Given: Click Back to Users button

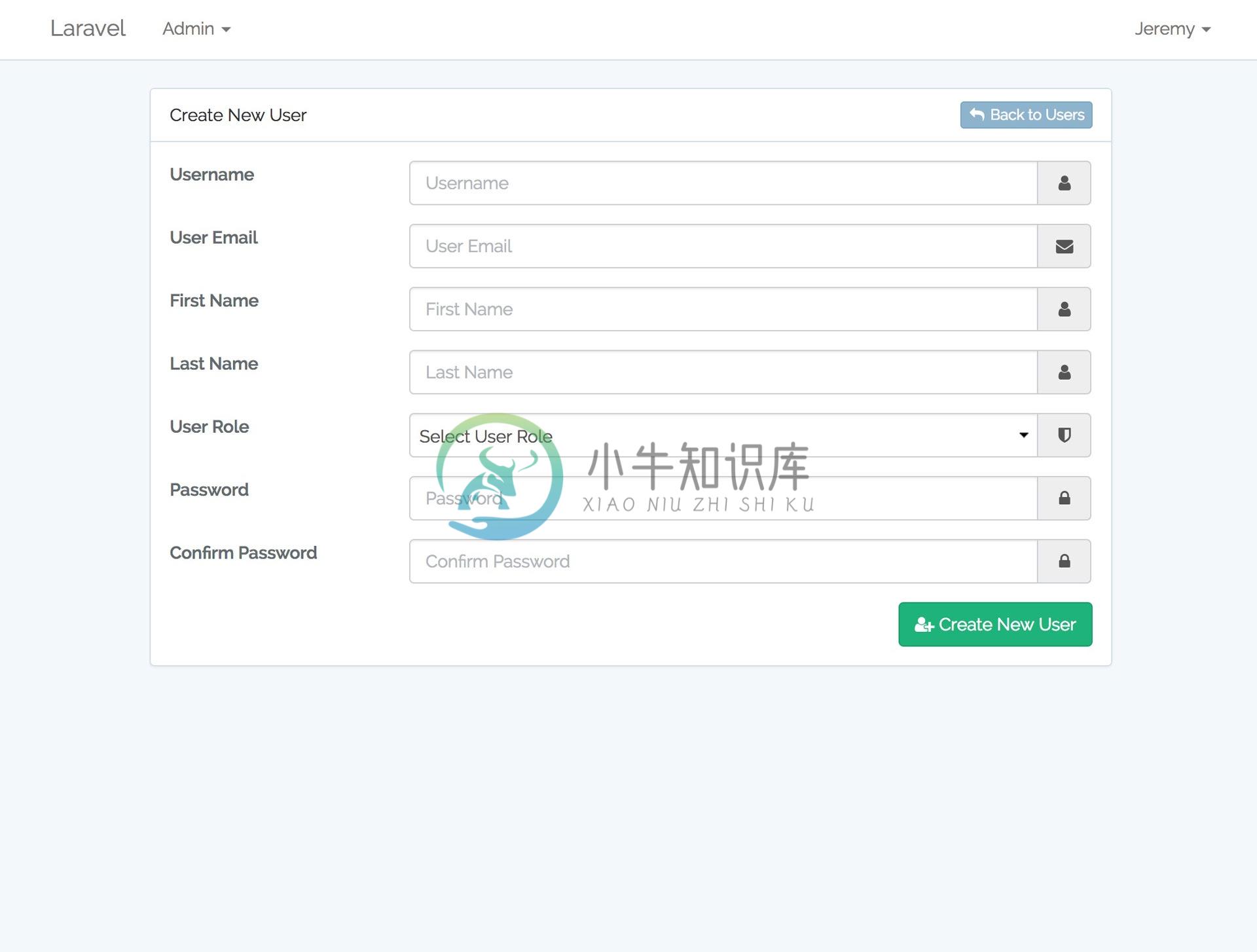Looking at the screenshot, I should (x=1026, y=114).
